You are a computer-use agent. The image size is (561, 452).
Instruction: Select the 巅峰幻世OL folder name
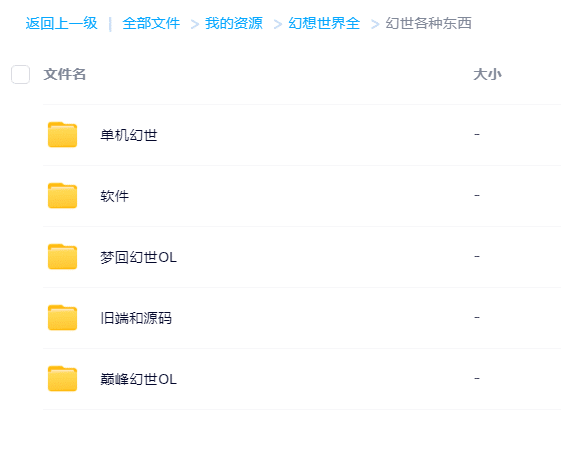(x=138, y=379)
